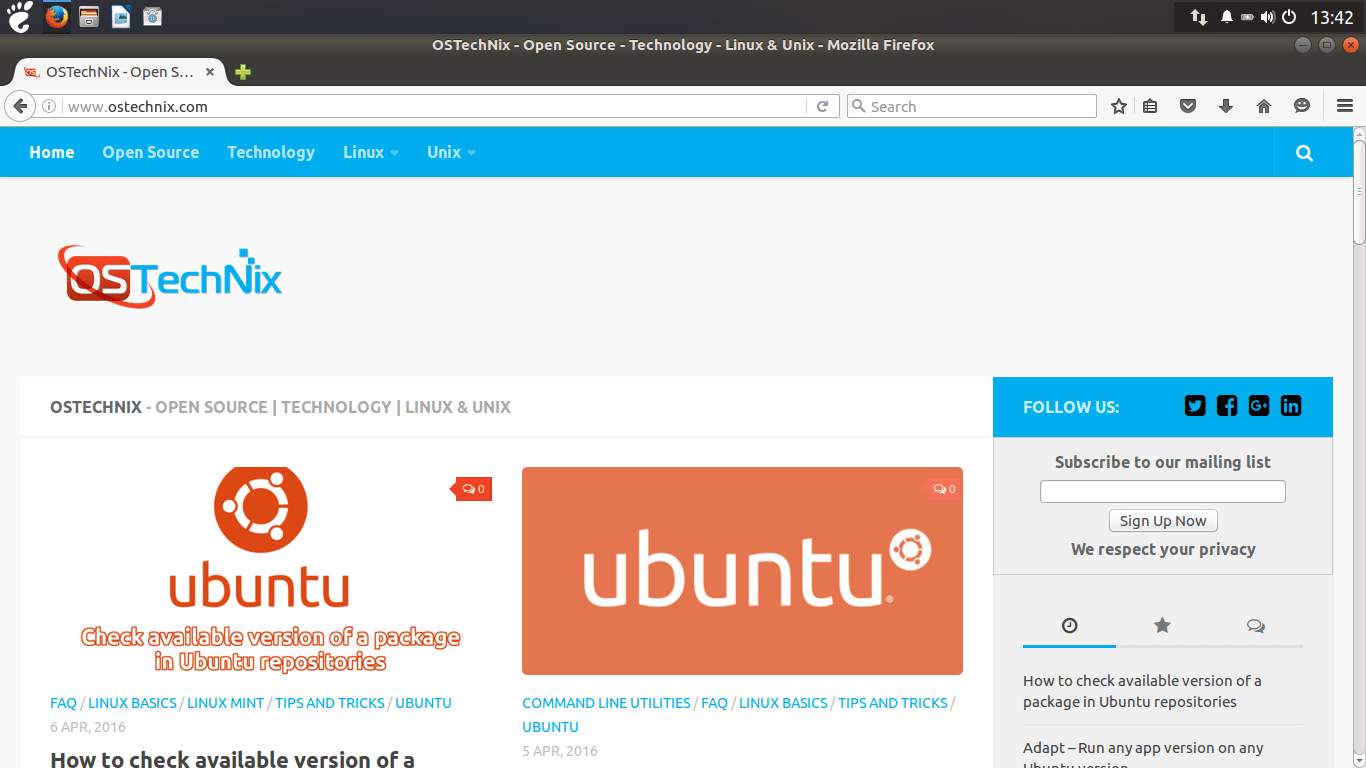The width and height of the screenshot is (1366, 768).
Task: Bookmark this page with the star icon
Action: pyautogui.click(x=1119, y=106)
